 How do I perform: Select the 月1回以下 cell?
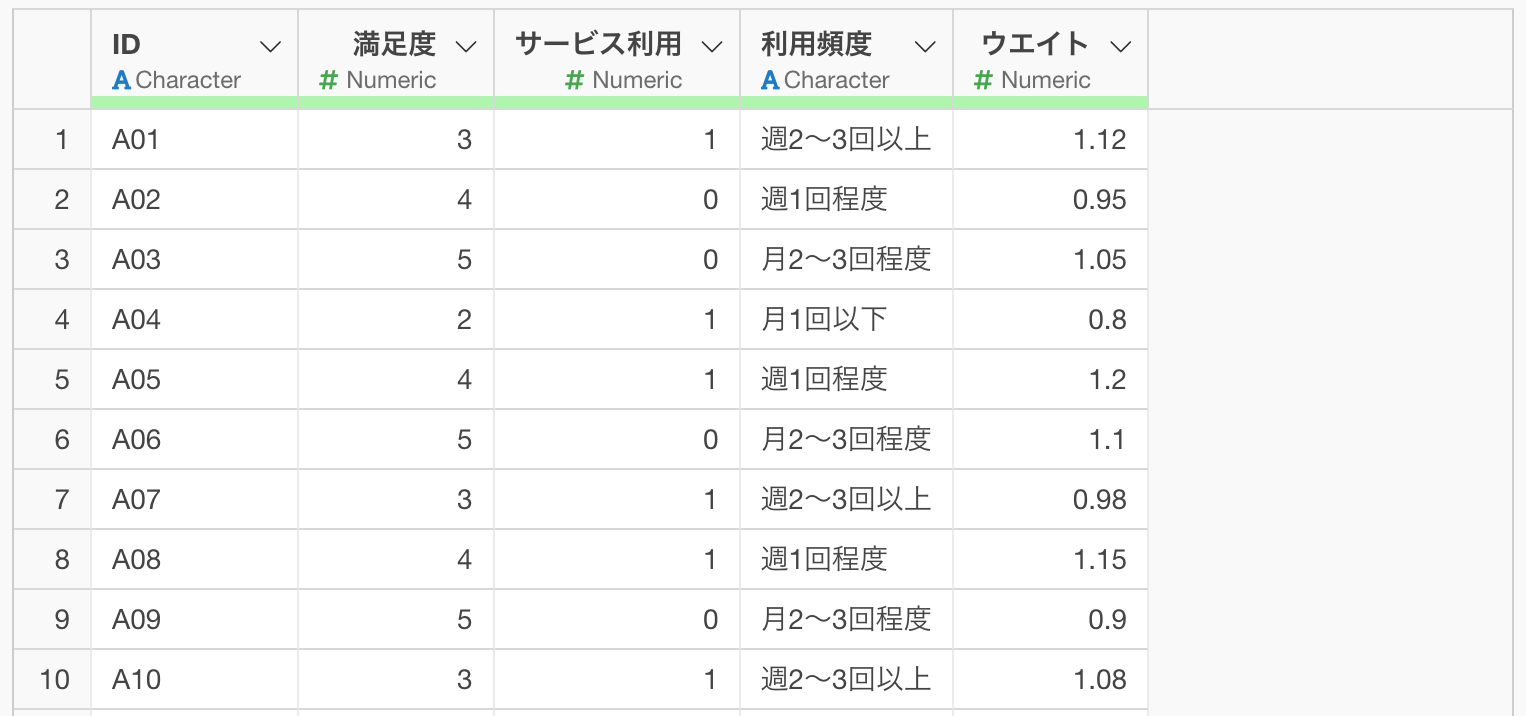coord(824,320)
